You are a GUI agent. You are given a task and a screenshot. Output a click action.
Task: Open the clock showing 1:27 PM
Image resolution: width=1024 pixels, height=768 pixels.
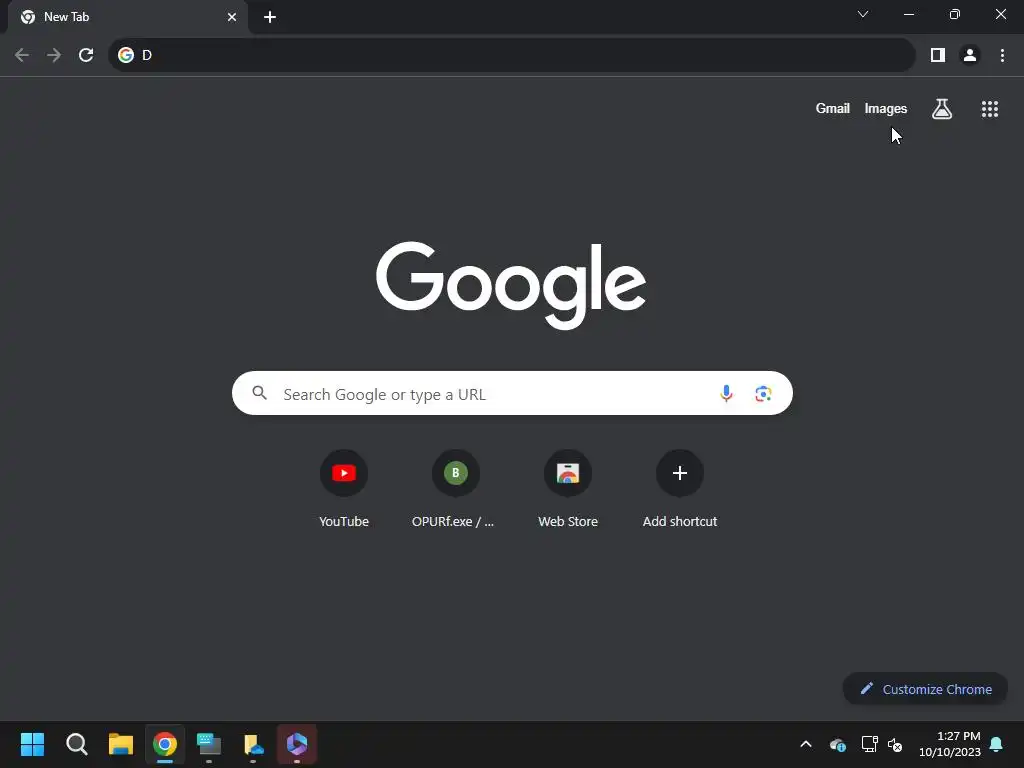950,744
